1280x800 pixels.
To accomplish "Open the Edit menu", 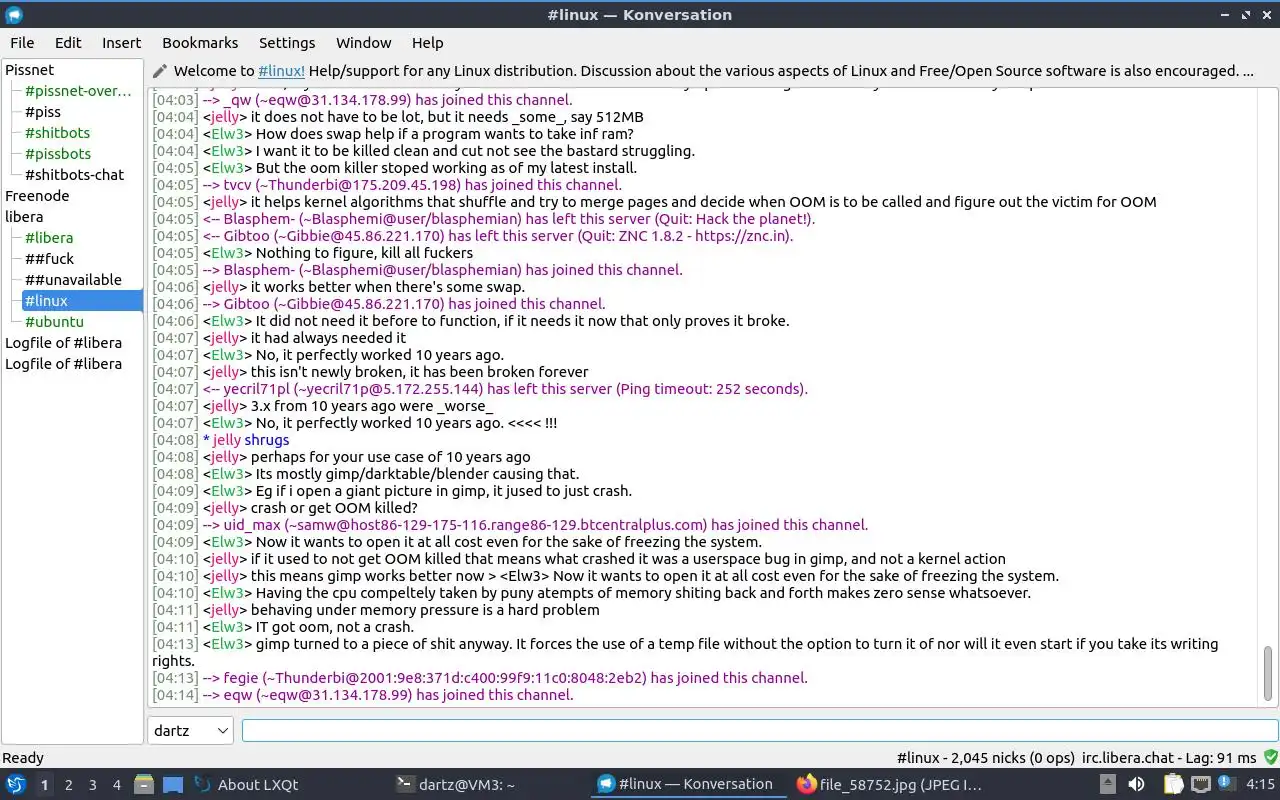I will point(68,43).
